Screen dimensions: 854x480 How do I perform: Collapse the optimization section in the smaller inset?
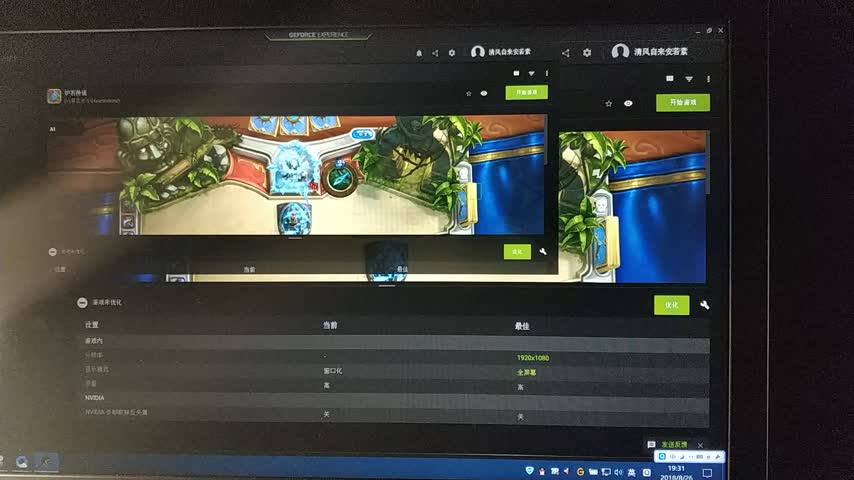(52, 252)
